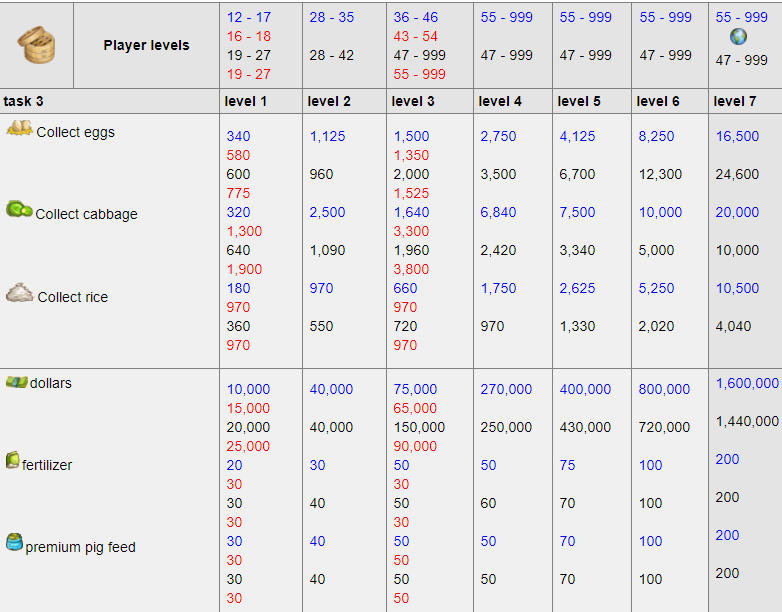Click the 270,000 dollars value in level 4
The width and height of the screenshot is (782, 612).
click(x=506, y=389)
